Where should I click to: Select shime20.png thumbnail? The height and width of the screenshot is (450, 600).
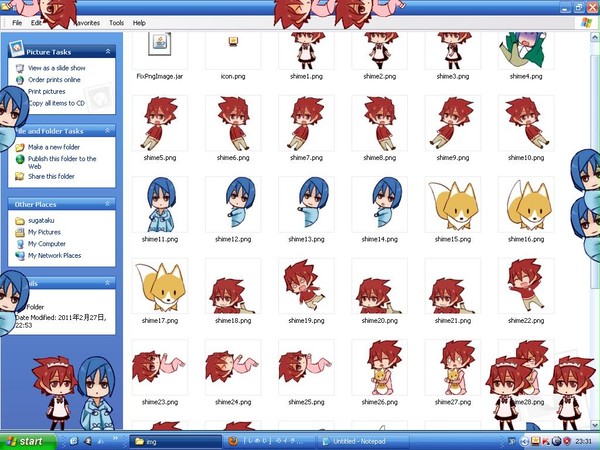380,286
